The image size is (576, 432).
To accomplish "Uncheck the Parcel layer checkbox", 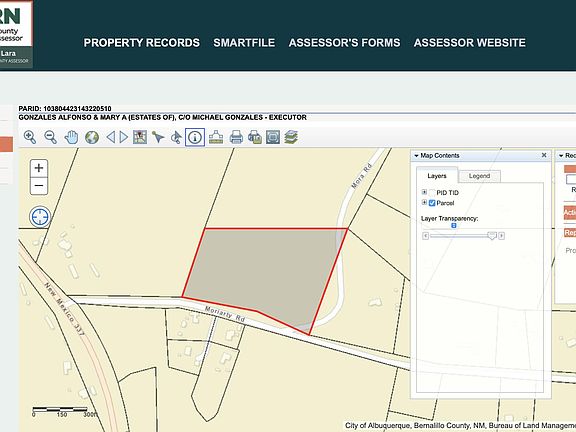I will coord(432,203).
